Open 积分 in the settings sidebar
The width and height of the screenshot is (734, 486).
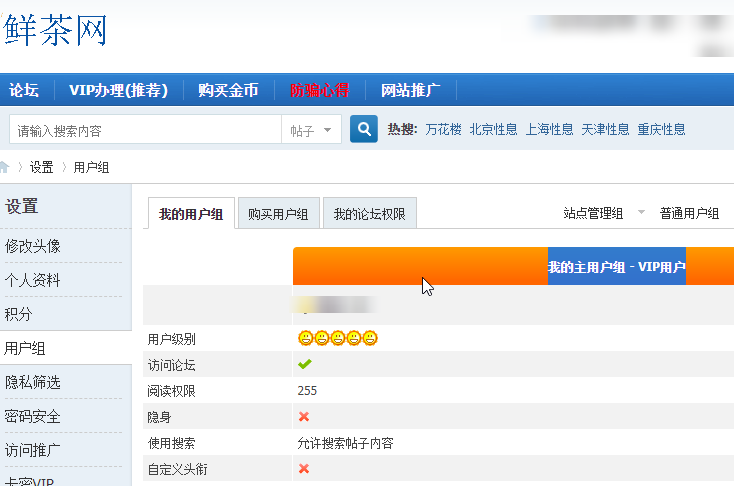coord(18,314)
